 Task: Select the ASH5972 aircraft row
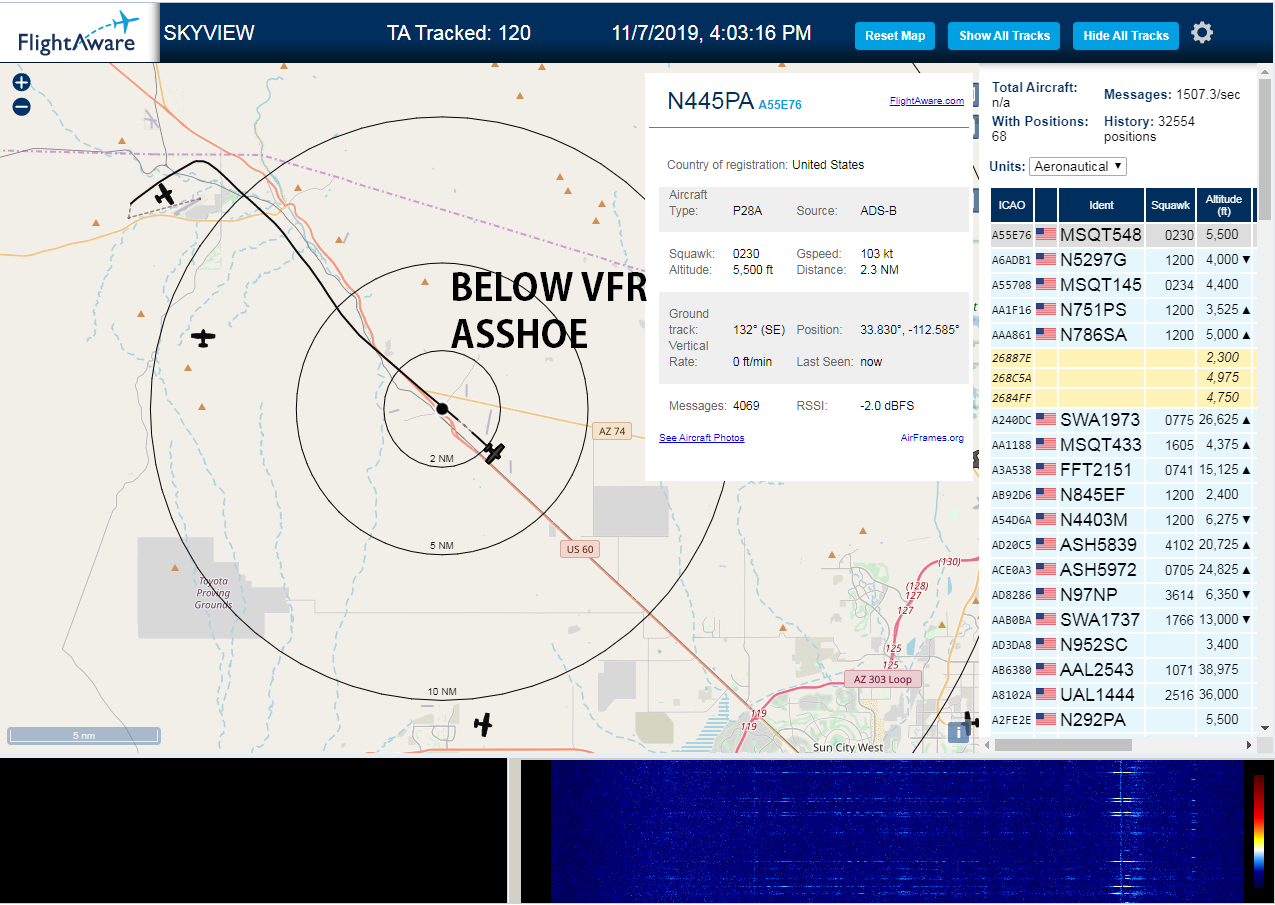tap(1123, 569)
